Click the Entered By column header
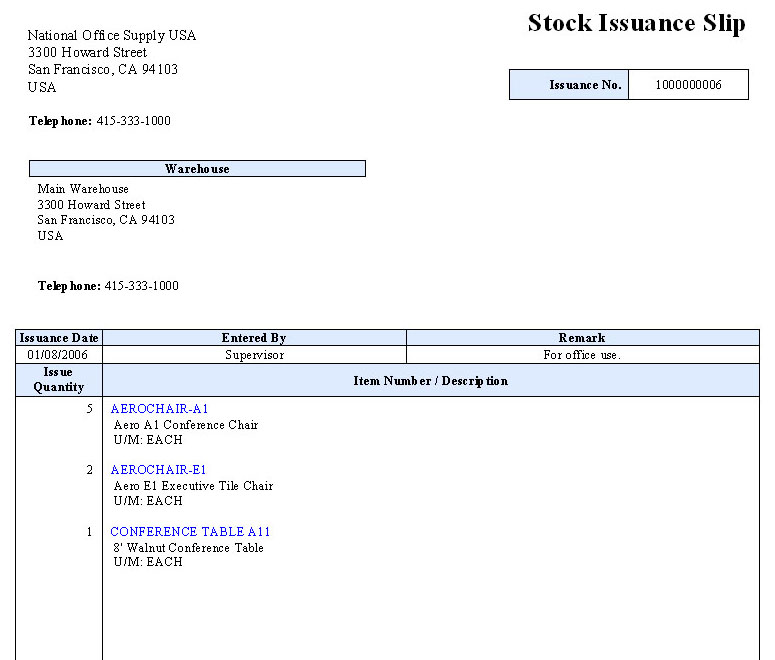The image size is (775, 660). 254,338
